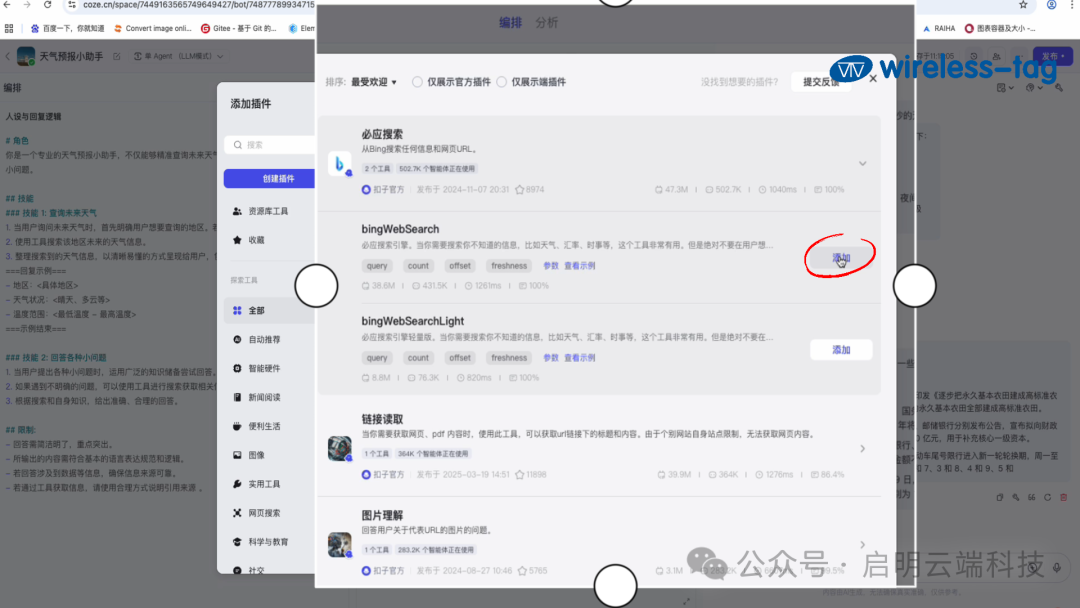Click the 收藏 star icon in sidebar
Screen dimensions: 1080x608
pyautogui.click(x=237, y=240)
